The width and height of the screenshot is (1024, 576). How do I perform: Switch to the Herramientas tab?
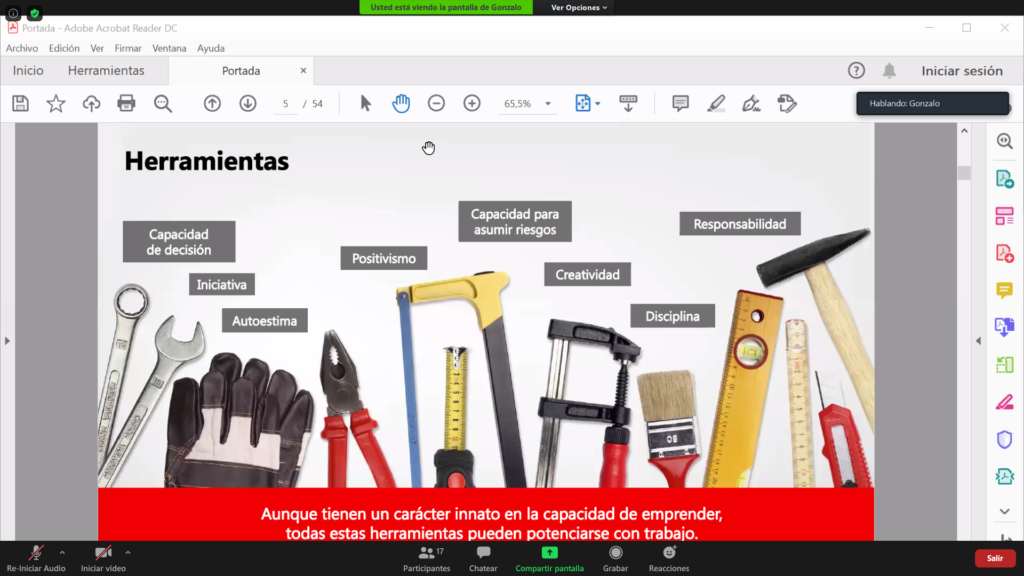[x=106, y=71]
